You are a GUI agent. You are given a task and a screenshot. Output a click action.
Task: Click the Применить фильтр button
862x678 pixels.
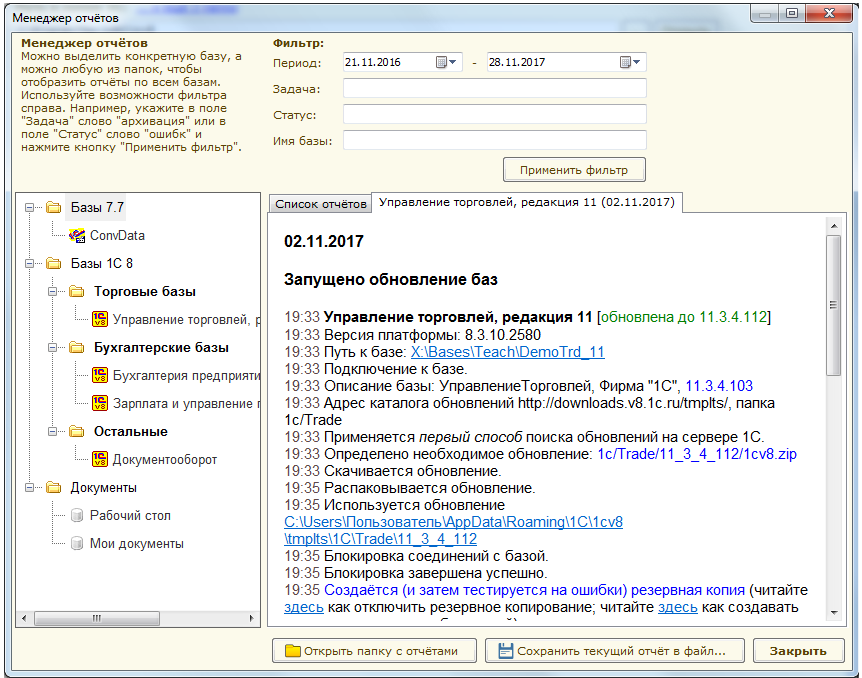click(x=574, y=170)
